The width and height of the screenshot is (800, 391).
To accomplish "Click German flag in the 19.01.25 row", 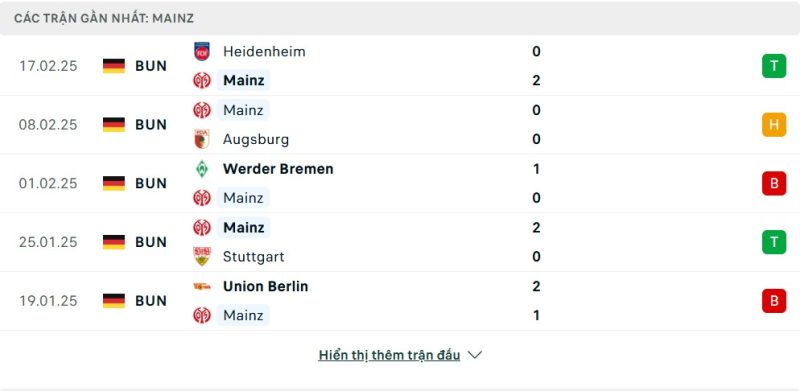I will click(114, 301).
